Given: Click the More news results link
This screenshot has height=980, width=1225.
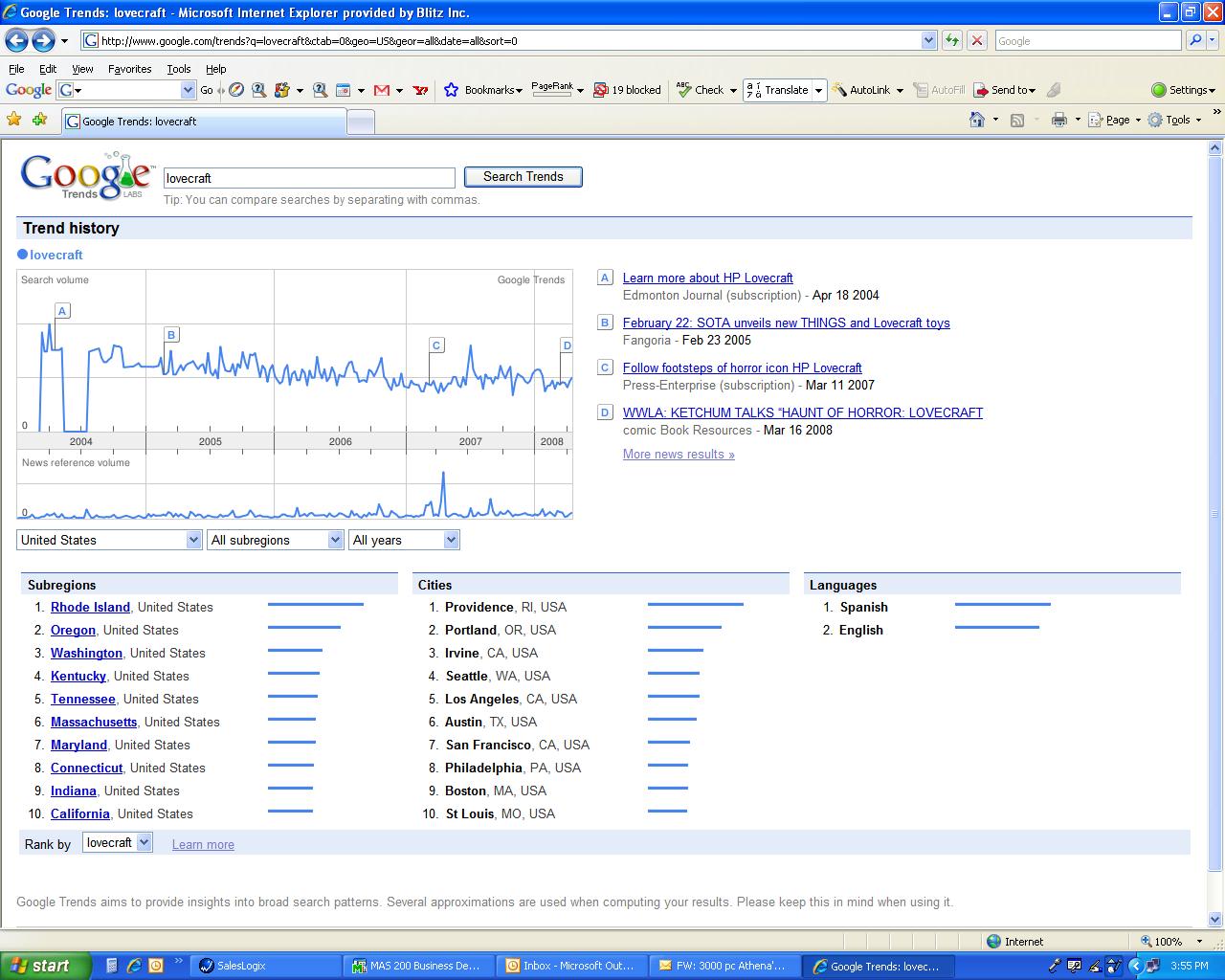Looking at the screenshot, I should click(x=679, y=454).
